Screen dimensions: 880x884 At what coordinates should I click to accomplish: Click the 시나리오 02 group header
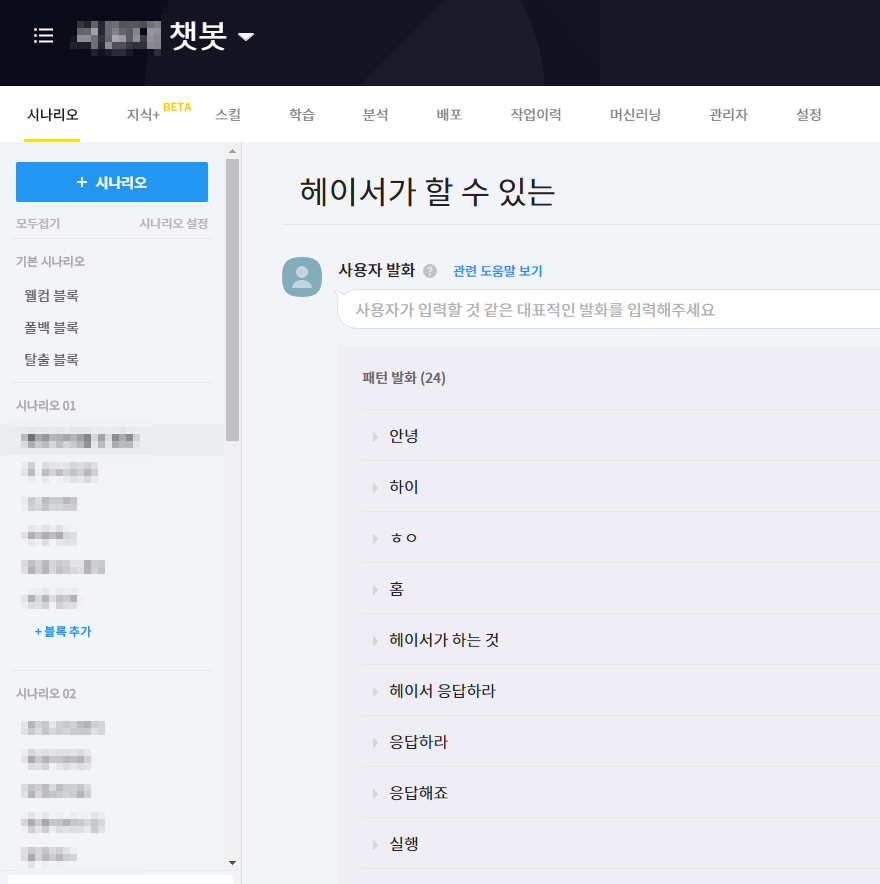(46, 693)
